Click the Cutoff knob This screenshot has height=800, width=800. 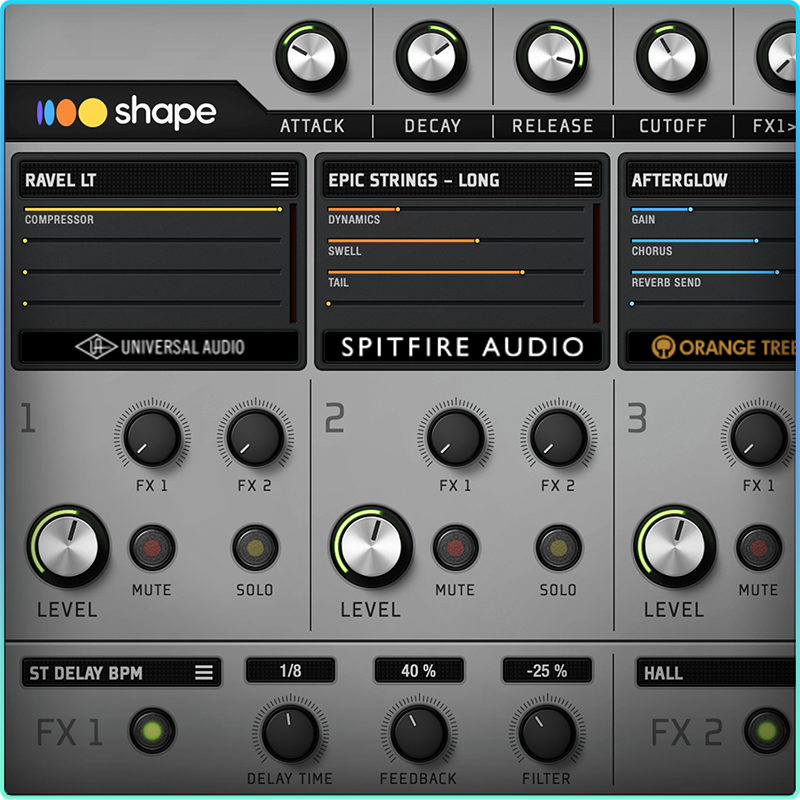(x=672, y=57)
